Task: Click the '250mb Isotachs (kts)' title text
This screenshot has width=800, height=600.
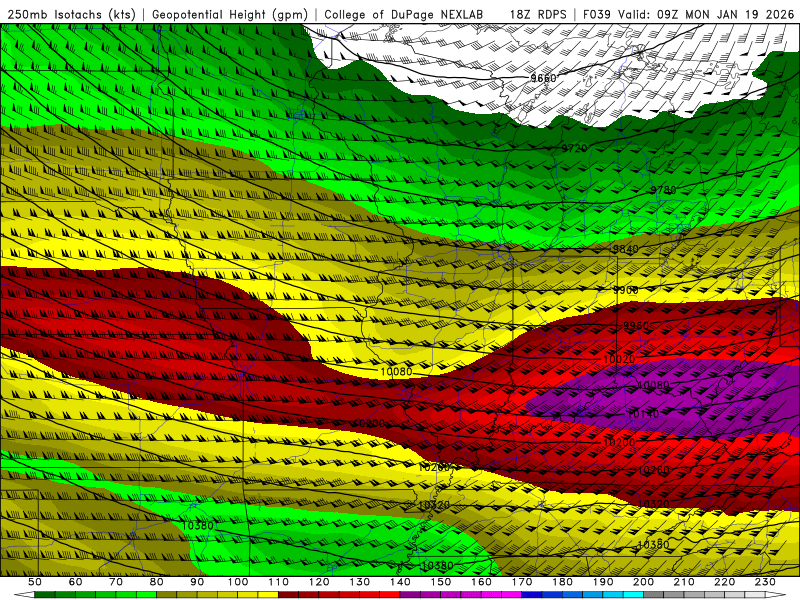Action: click(71, 14)
